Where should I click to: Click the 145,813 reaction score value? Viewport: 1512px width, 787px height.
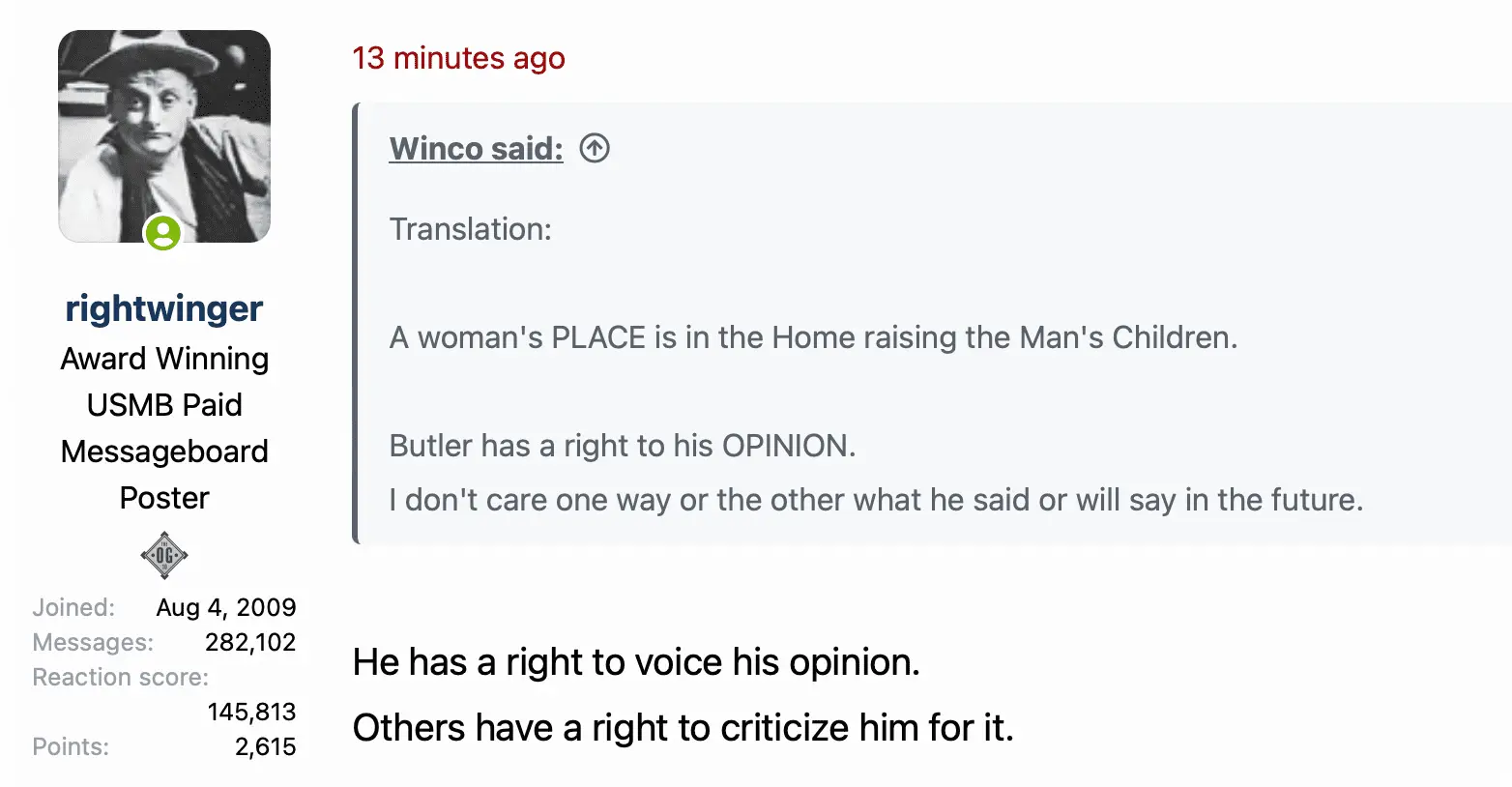(251, 712)
